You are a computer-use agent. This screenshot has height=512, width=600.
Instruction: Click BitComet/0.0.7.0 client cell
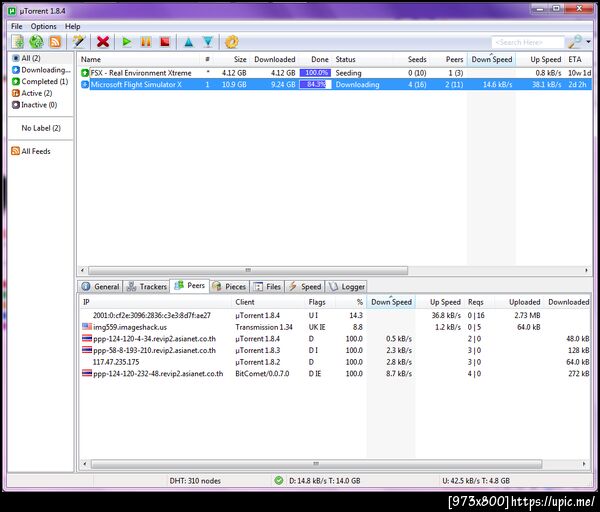pos(262,373)
